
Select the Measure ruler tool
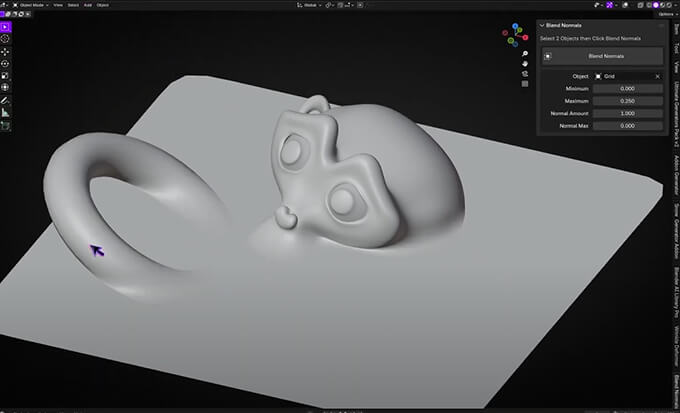click(x=5, y=112)
